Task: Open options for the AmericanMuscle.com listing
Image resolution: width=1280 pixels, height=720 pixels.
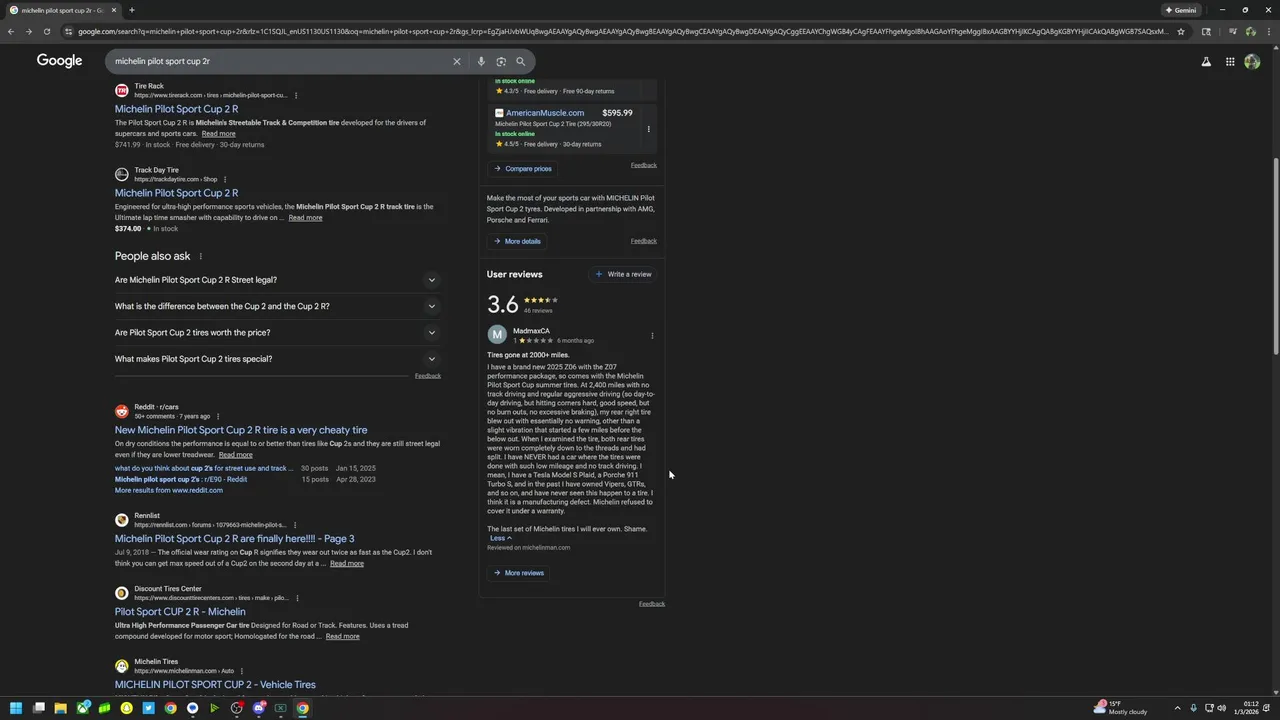Action: pyautogui.click(x=648, y=129)
